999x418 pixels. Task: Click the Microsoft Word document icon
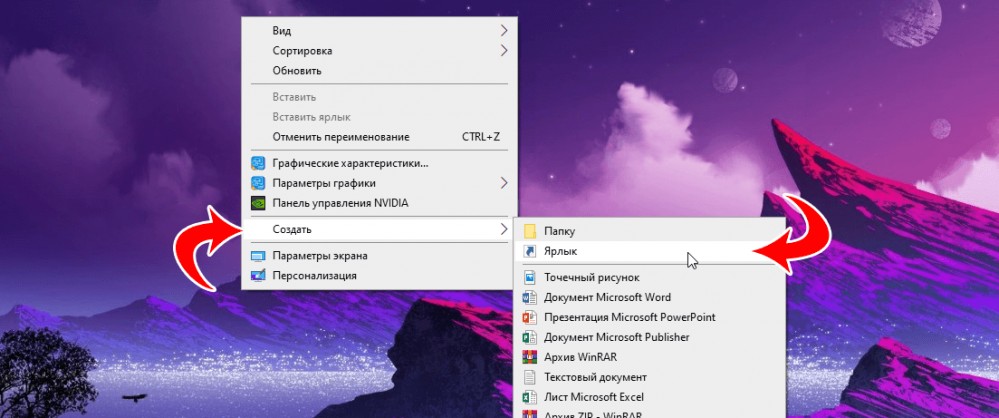[529, 298]
